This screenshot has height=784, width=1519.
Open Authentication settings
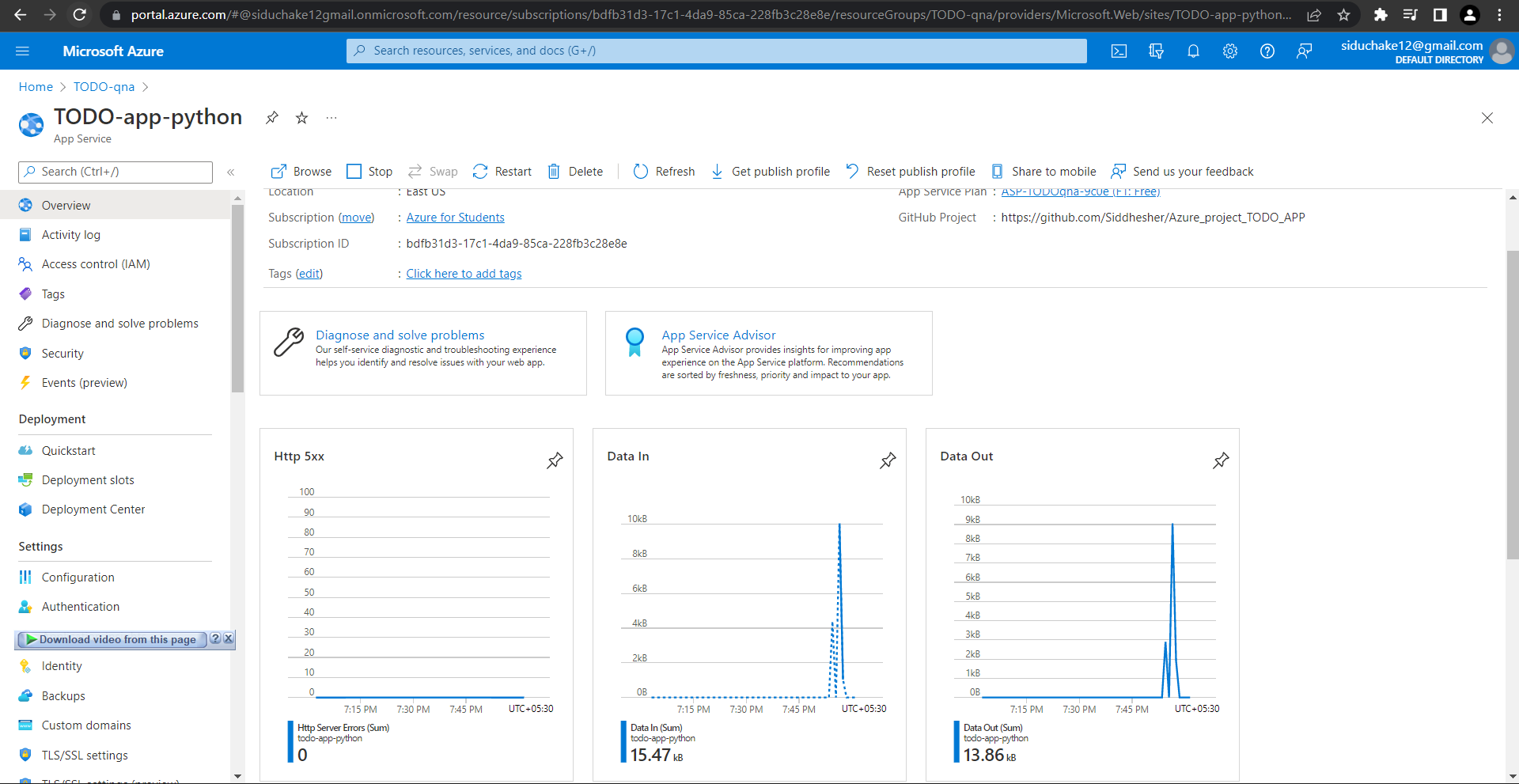coord(116,607)
